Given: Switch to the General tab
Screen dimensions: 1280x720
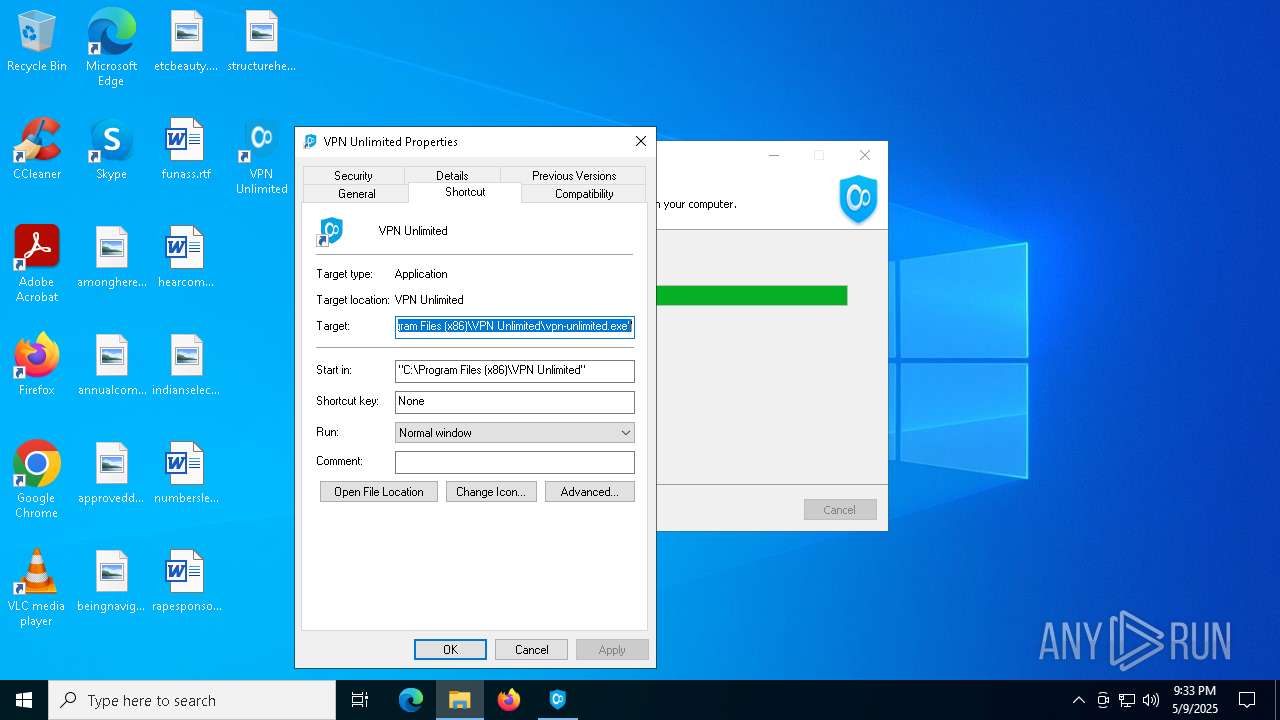Looking at the screenshot, I should [x=356, y=194].
